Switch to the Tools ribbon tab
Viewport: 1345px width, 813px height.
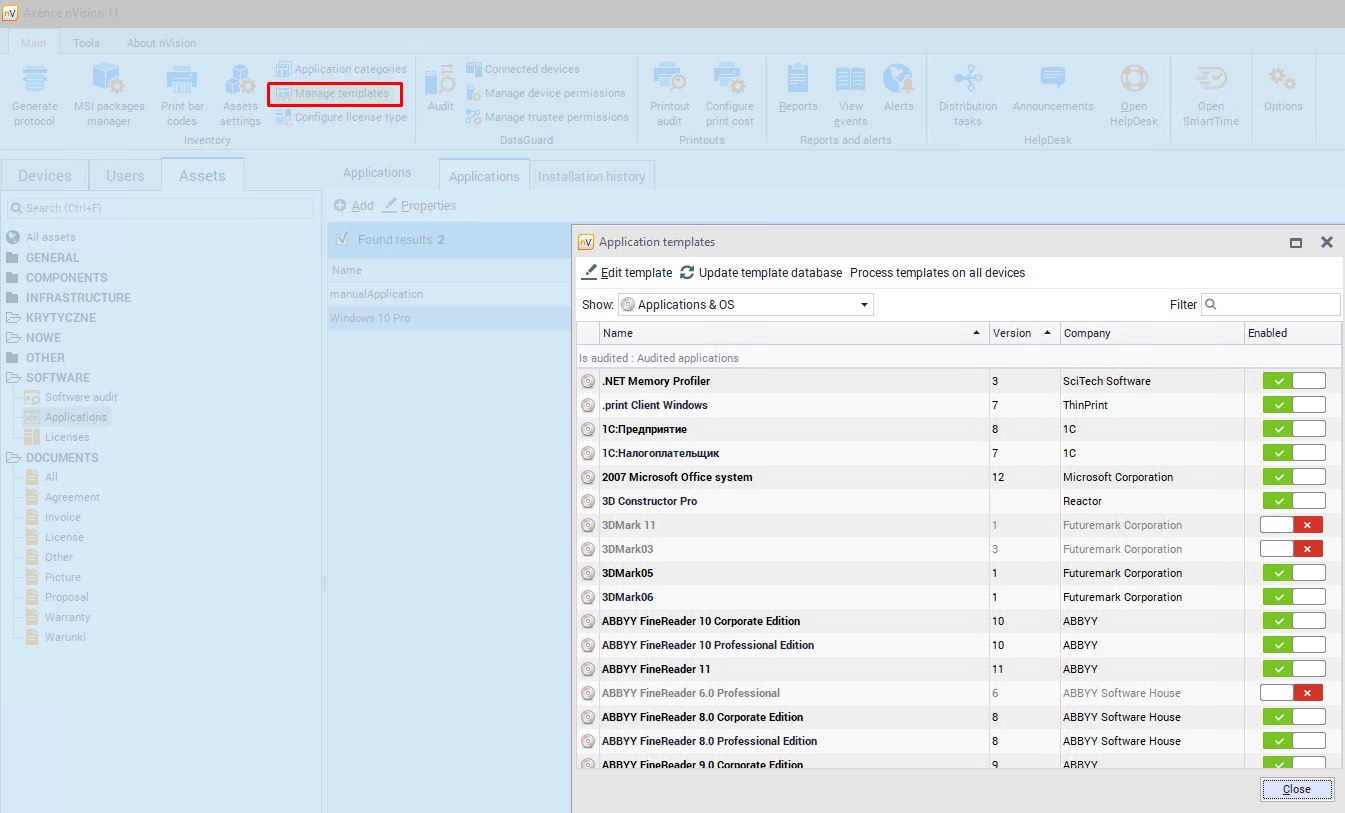86,43
